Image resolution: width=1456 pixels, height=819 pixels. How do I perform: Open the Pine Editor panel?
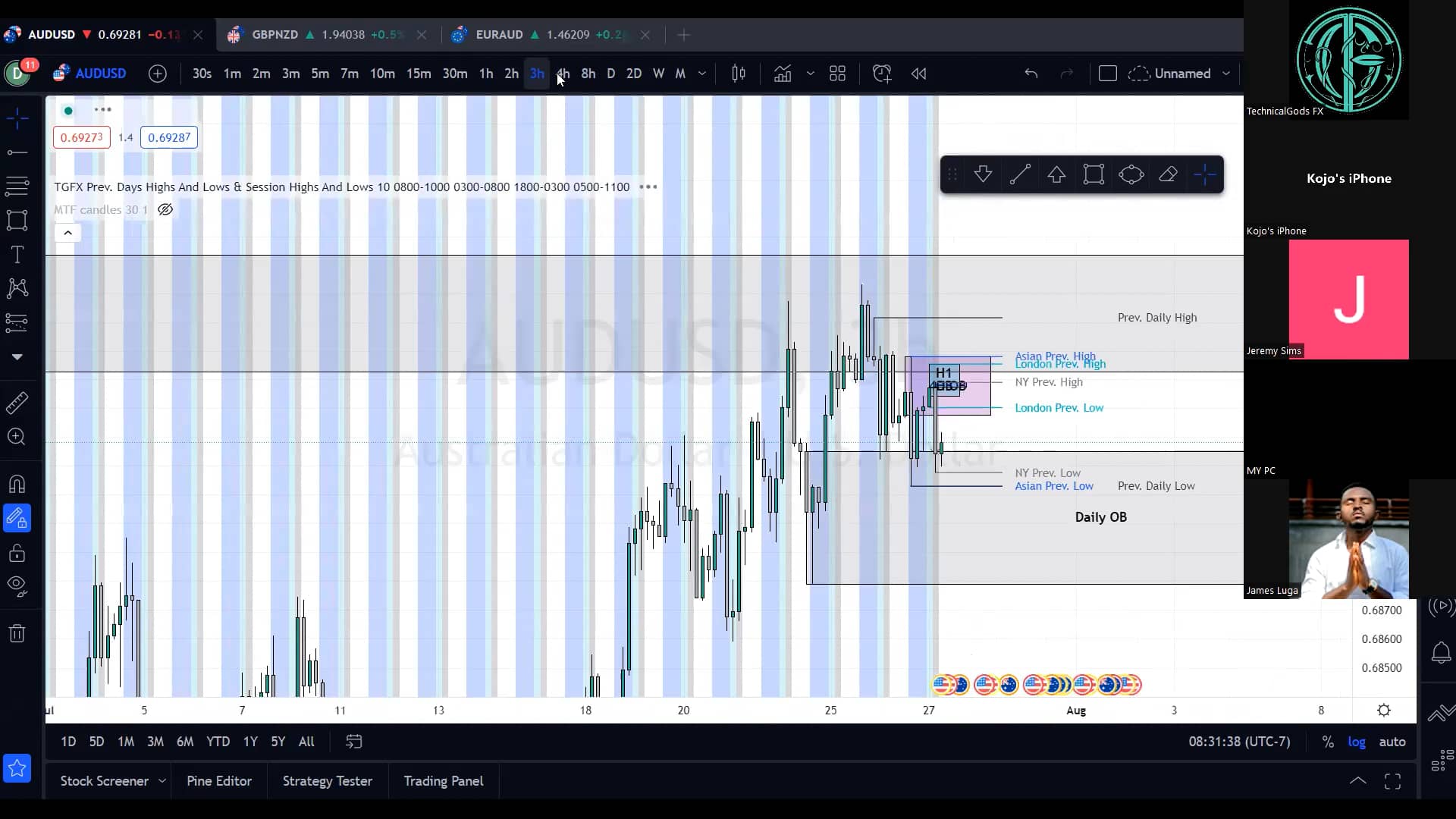click(x=218, y=780)
